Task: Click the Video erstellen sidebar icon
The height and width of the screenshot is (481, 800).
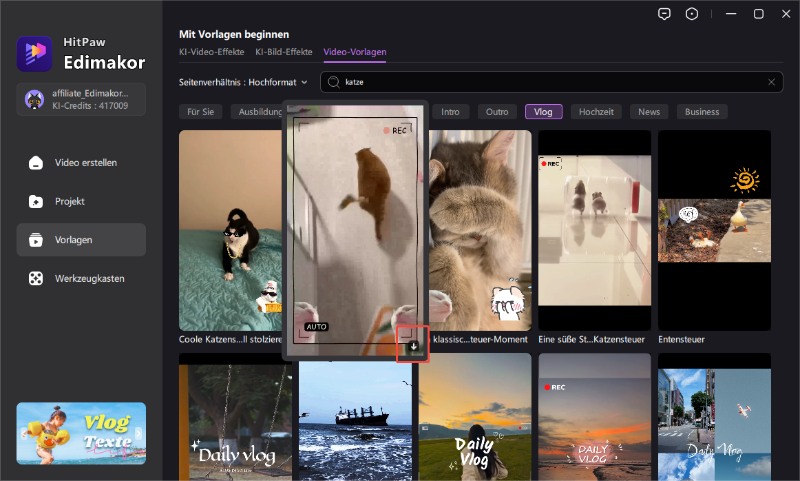Action: [36, 163]
